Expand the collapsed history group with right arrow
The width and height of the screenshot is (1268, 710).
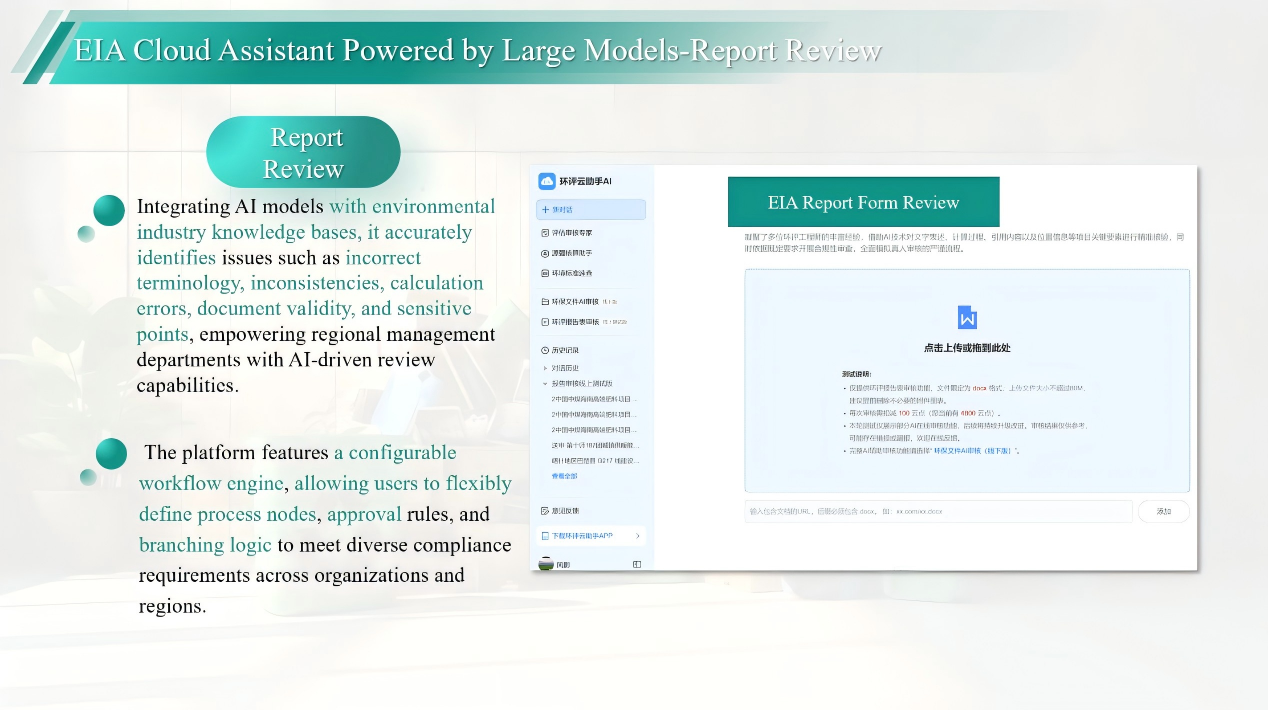tap(545, 368)
